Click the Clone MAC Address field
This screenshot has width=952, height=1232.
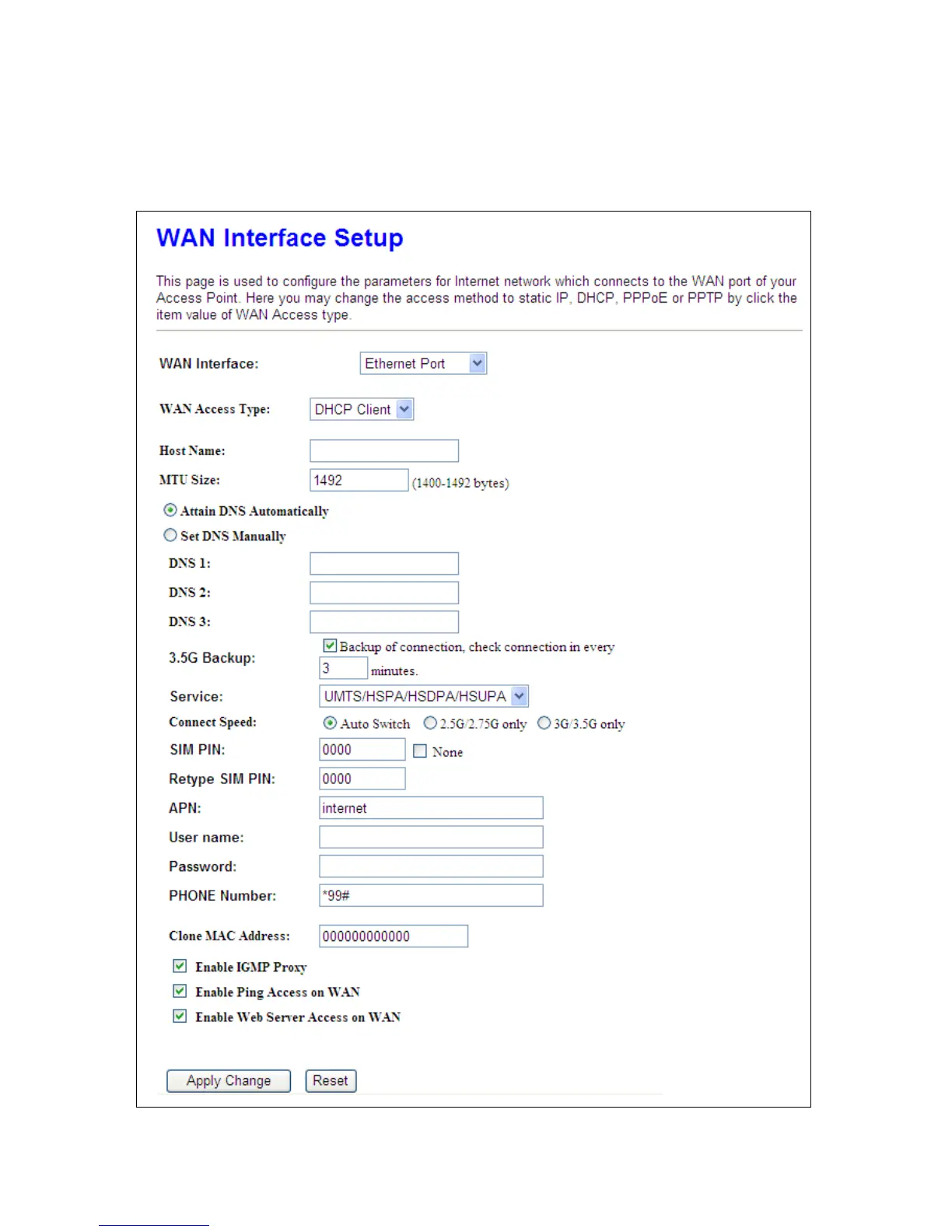tap(394, 936)
